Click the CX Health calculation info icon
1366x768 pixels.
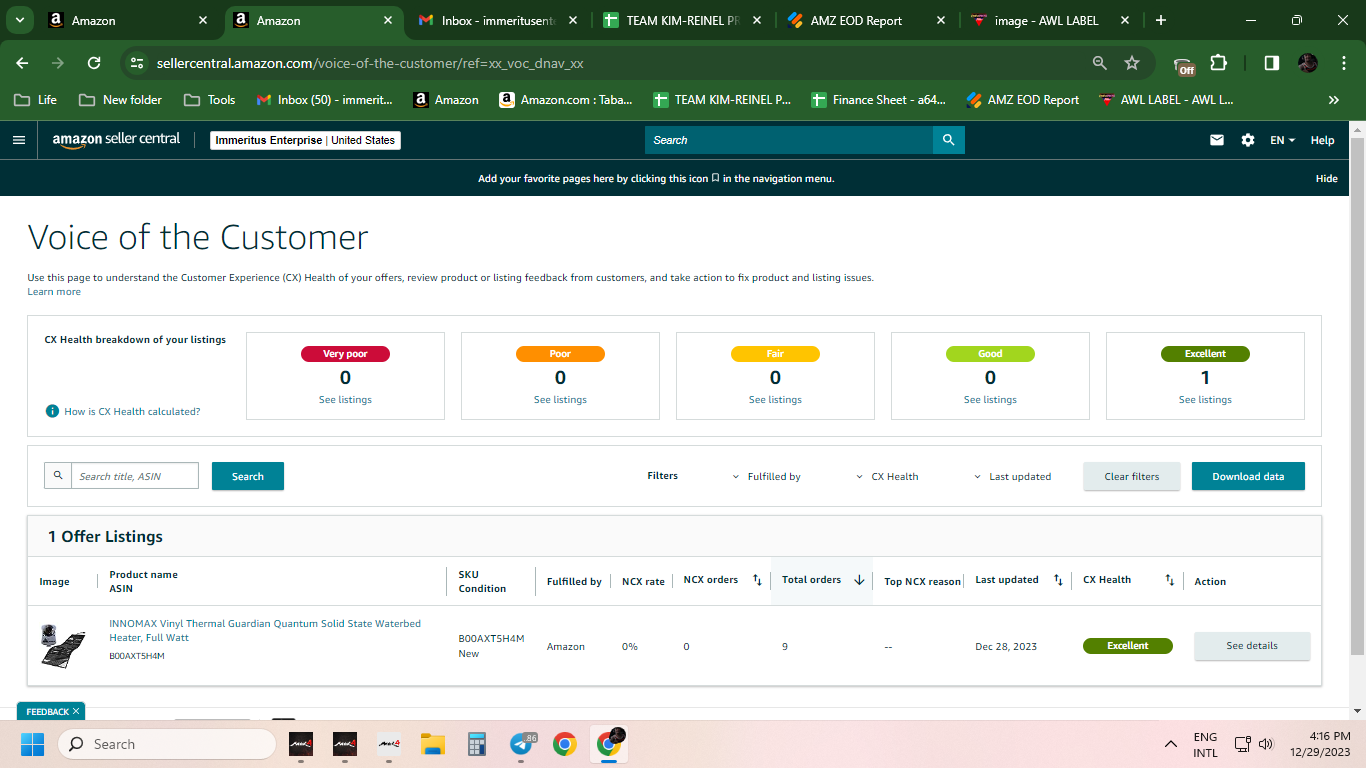52,411
